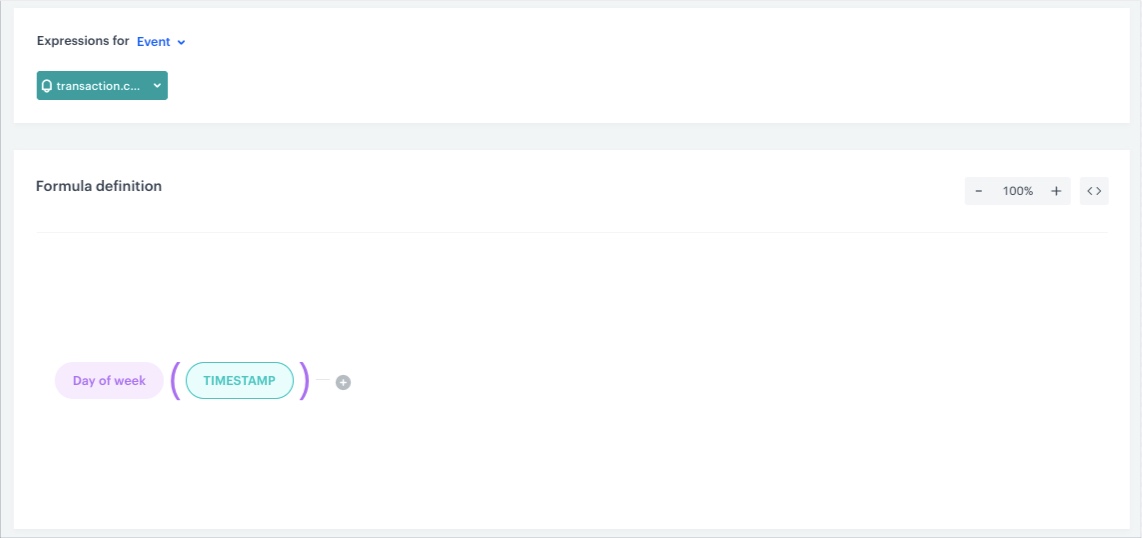The width and height of the screenshot is (1142, 538).
Task: Click the 100% zoom level
Action: coord(1017,191)
